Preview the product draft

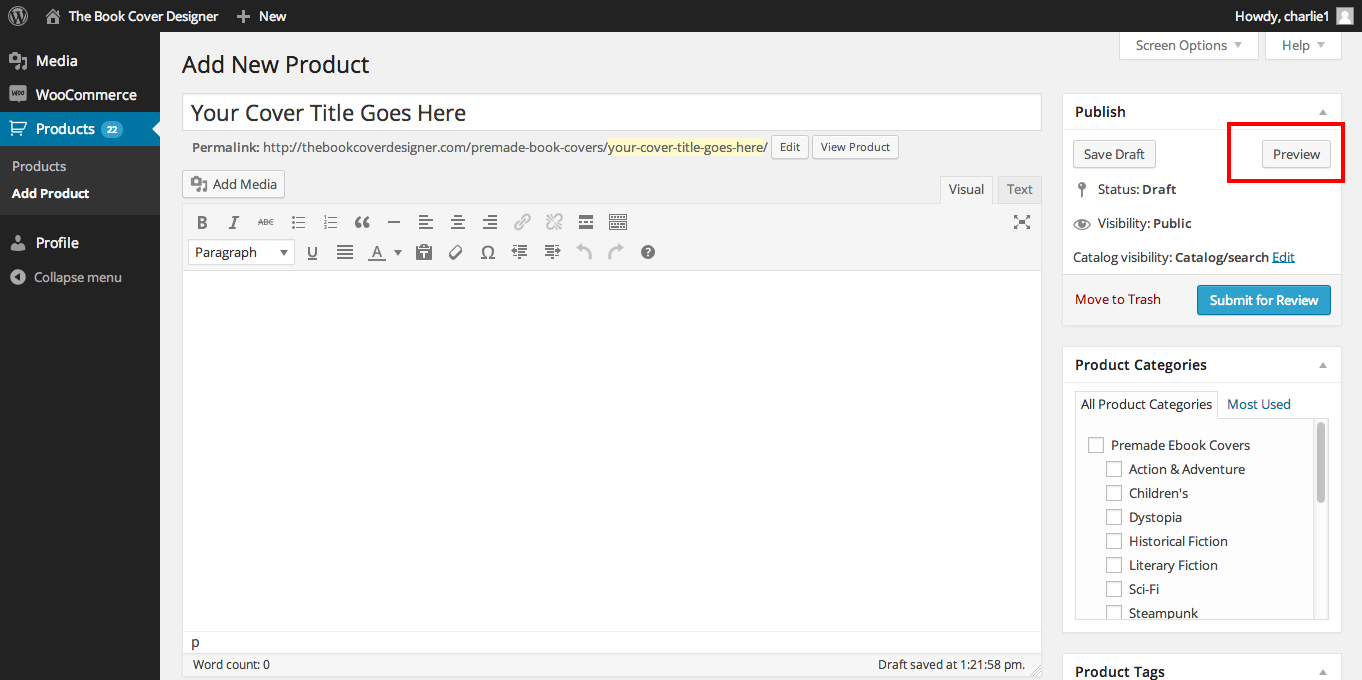pos(1296,154)
